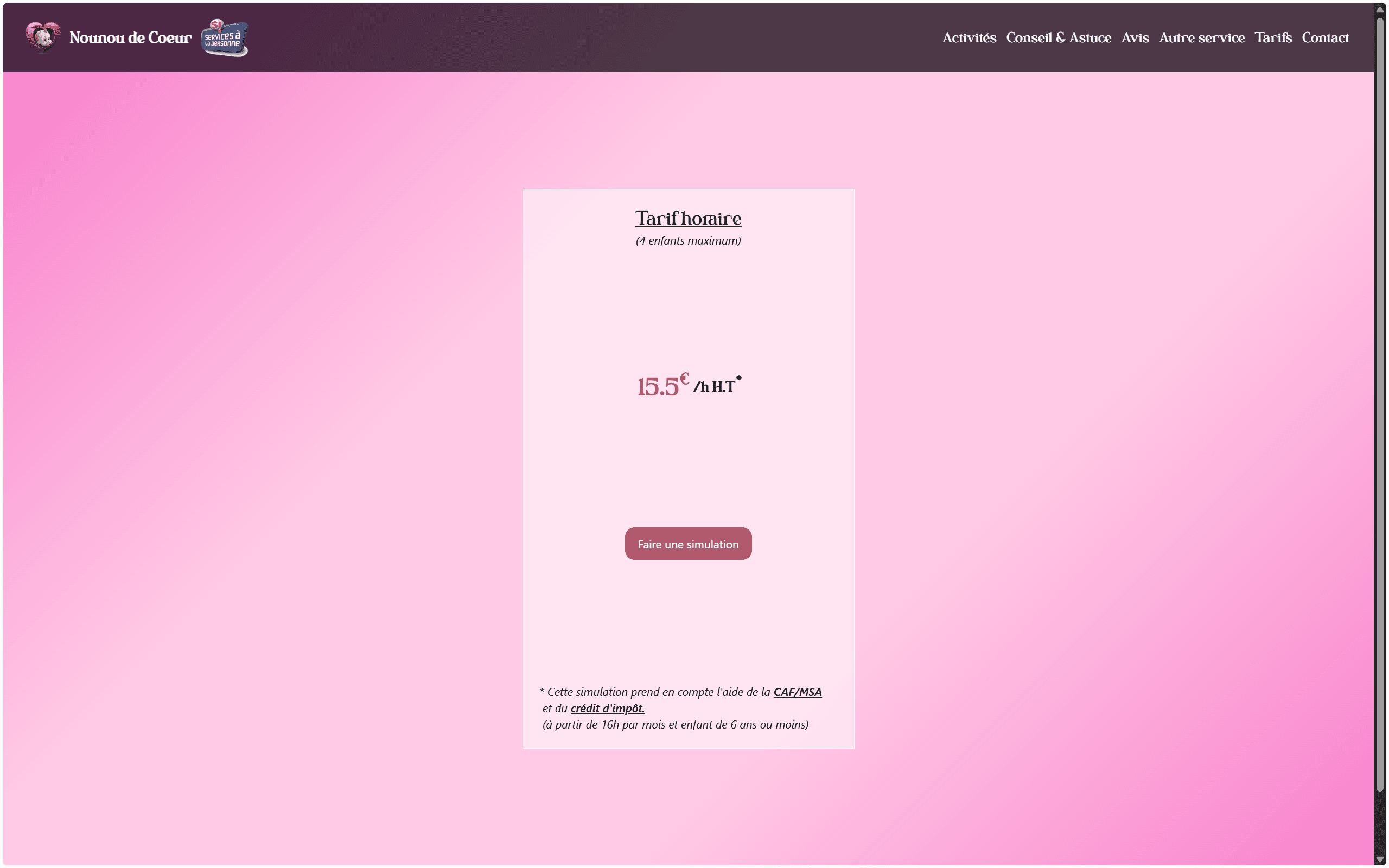1389x868 pixels.
Task: Click the heart-shaped Nounou de Coeur logo
Action: coord(43,37)
